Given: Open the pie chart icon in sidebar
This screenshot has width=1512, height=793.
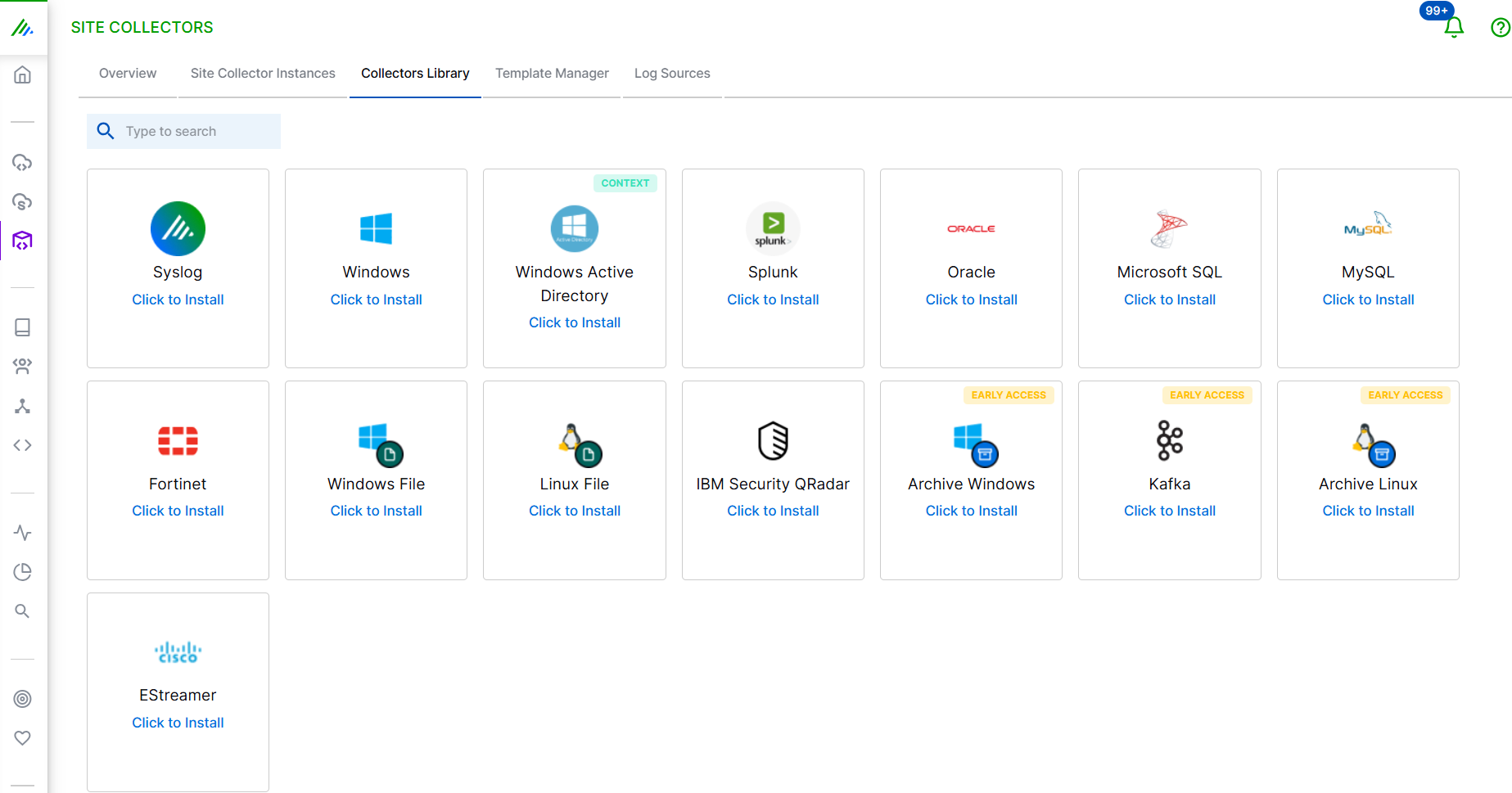Looking at the screenshot, I should click(23, 572).
